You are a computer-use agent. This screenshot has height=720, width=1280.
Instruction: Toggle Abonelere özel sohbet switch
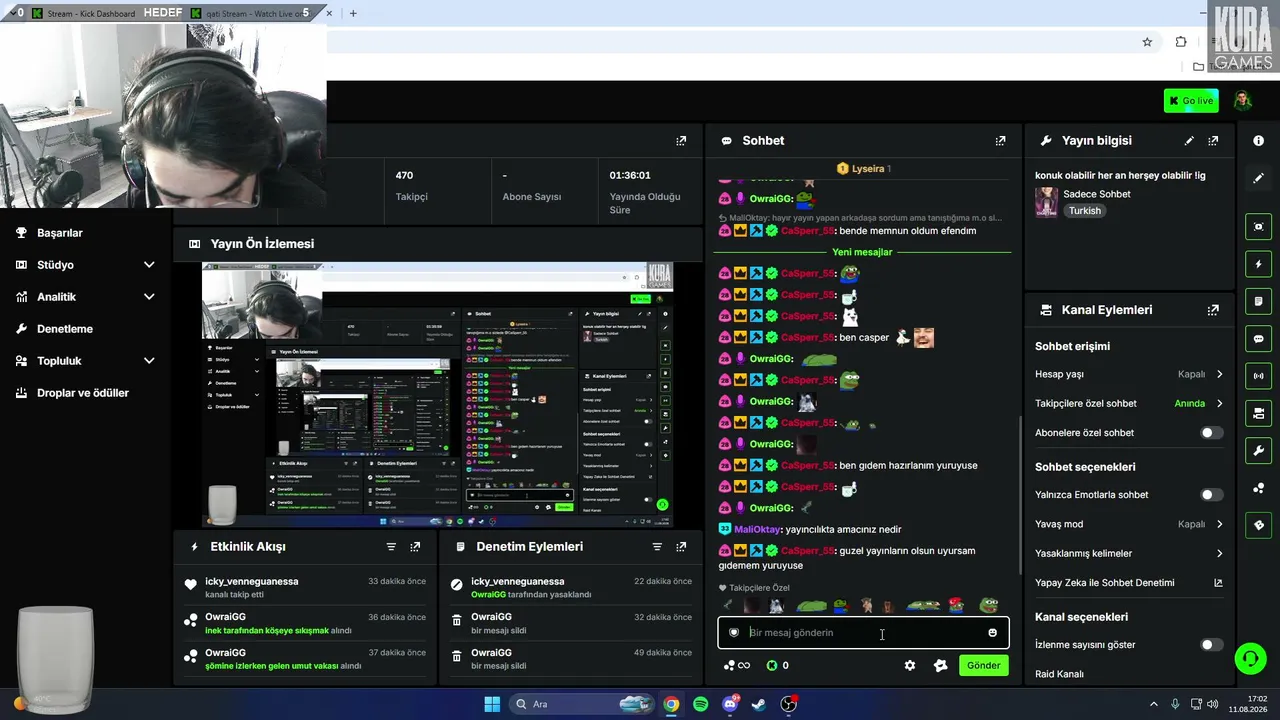[1211, 433]
